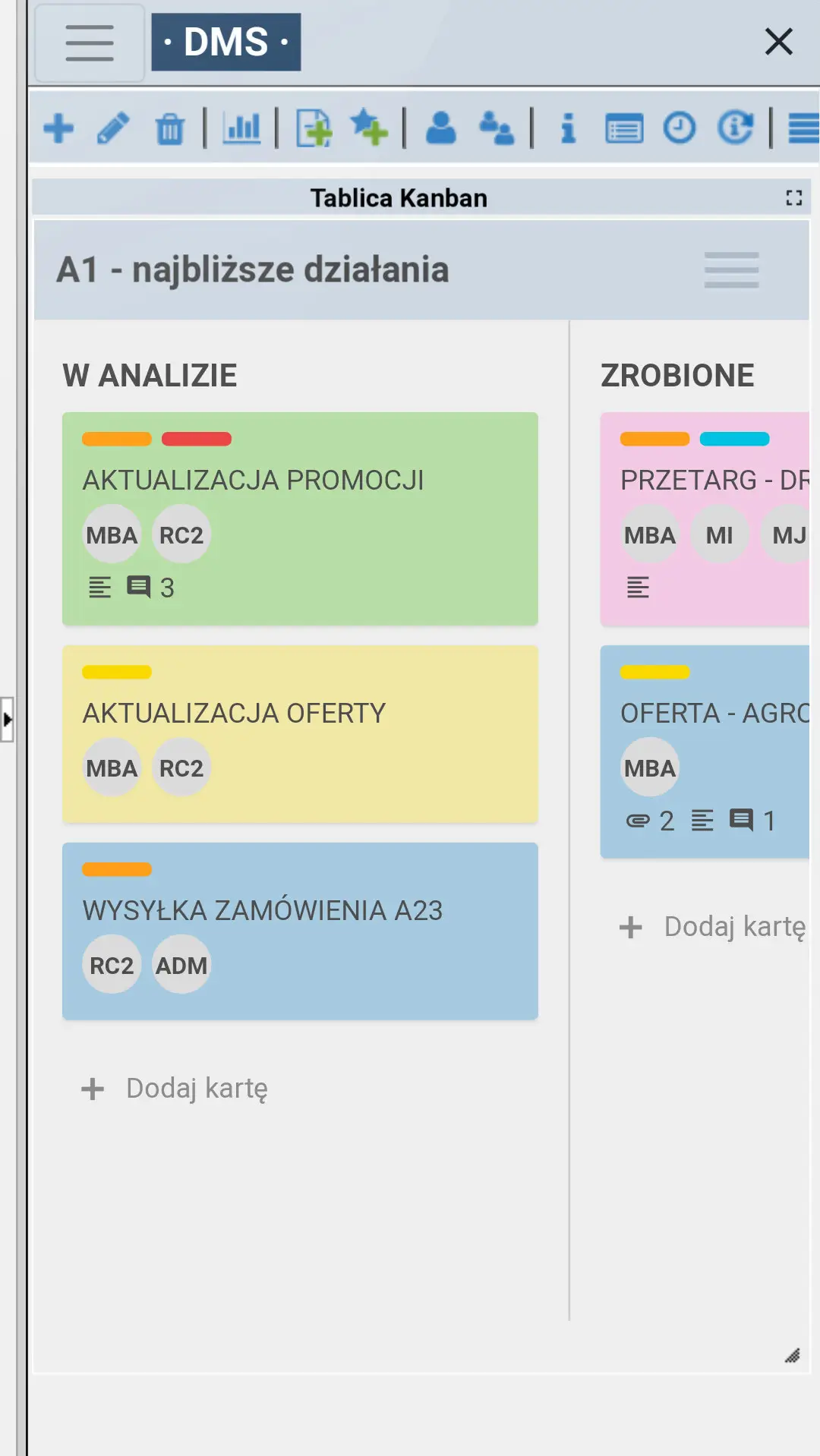The width and height of the screenshot is (820, 1456).
Task: Add a card in W ANALIZIE column
Action: (175, 1089)
